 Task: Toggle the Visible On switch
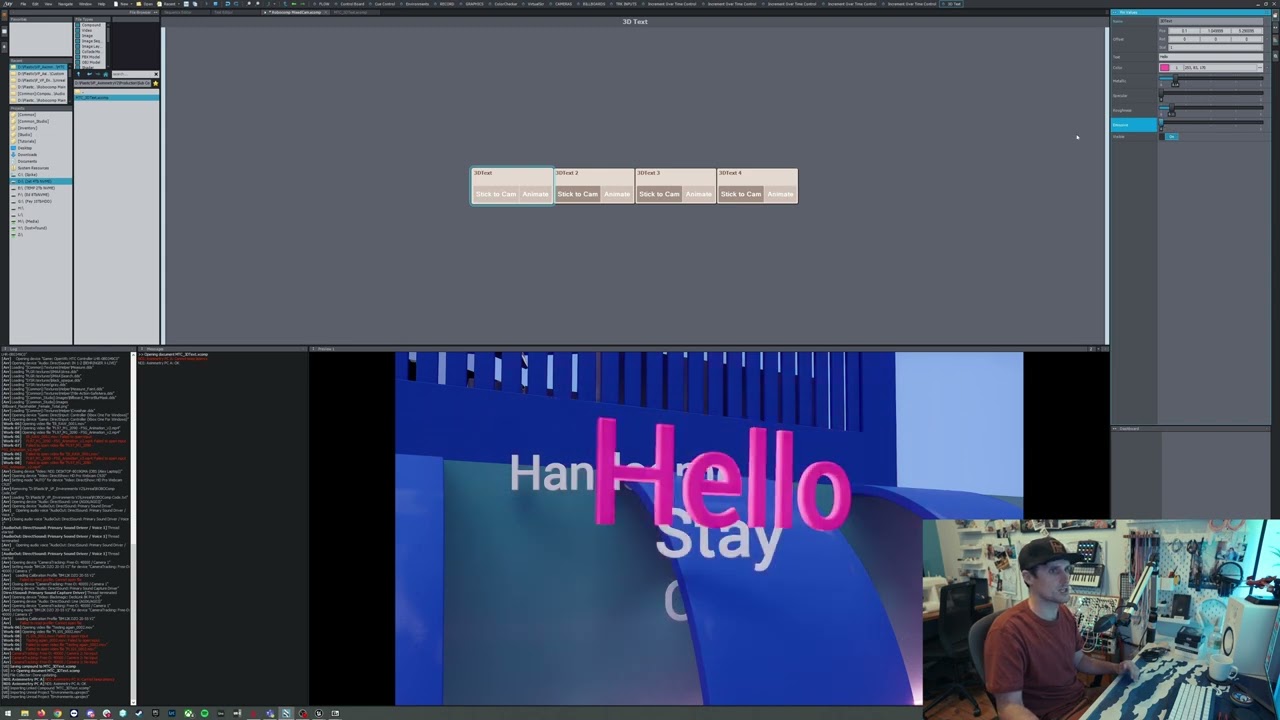[x=1171, y=137]
